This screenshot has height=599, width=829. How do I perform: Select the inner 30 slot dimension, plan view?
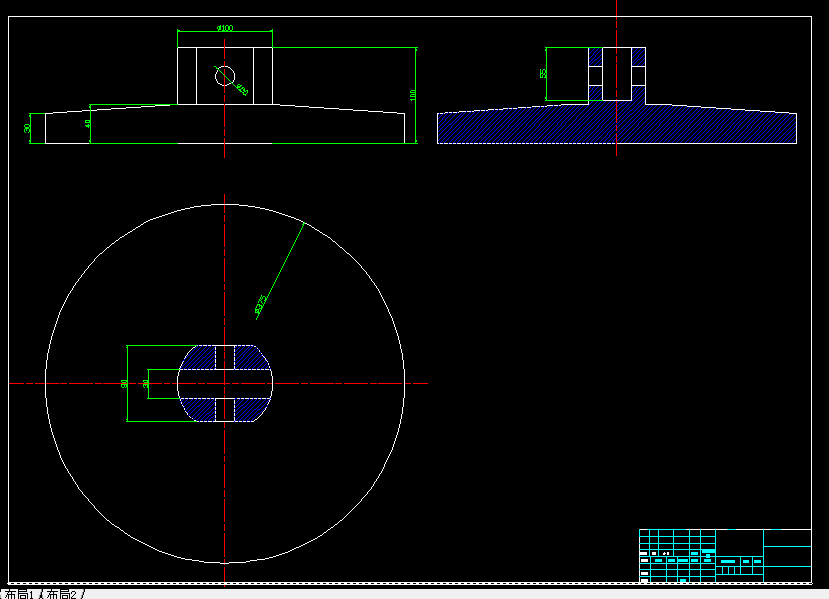(145, 384)
